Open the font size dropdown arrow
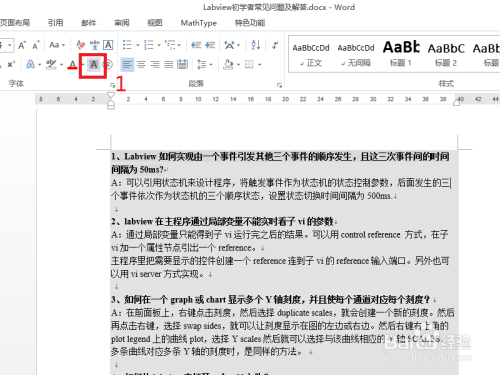 pyautogui.click(x=10, y=45)
